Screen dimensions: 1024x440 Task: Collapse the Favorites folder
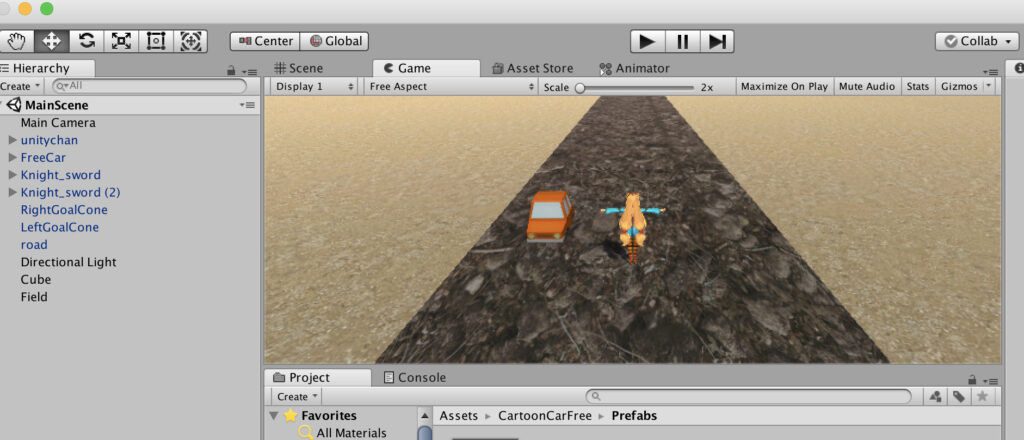[274, 415]
